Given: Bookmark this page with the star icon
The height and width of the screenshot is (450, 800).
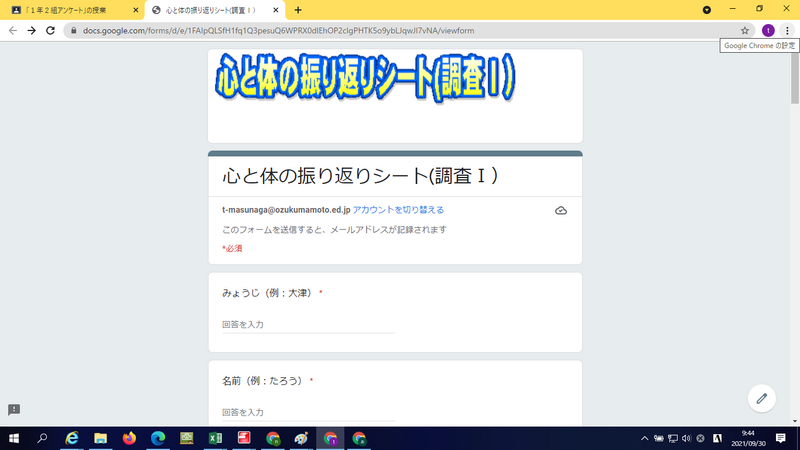Looking at the screenshot, I should (x=745, y=31).
